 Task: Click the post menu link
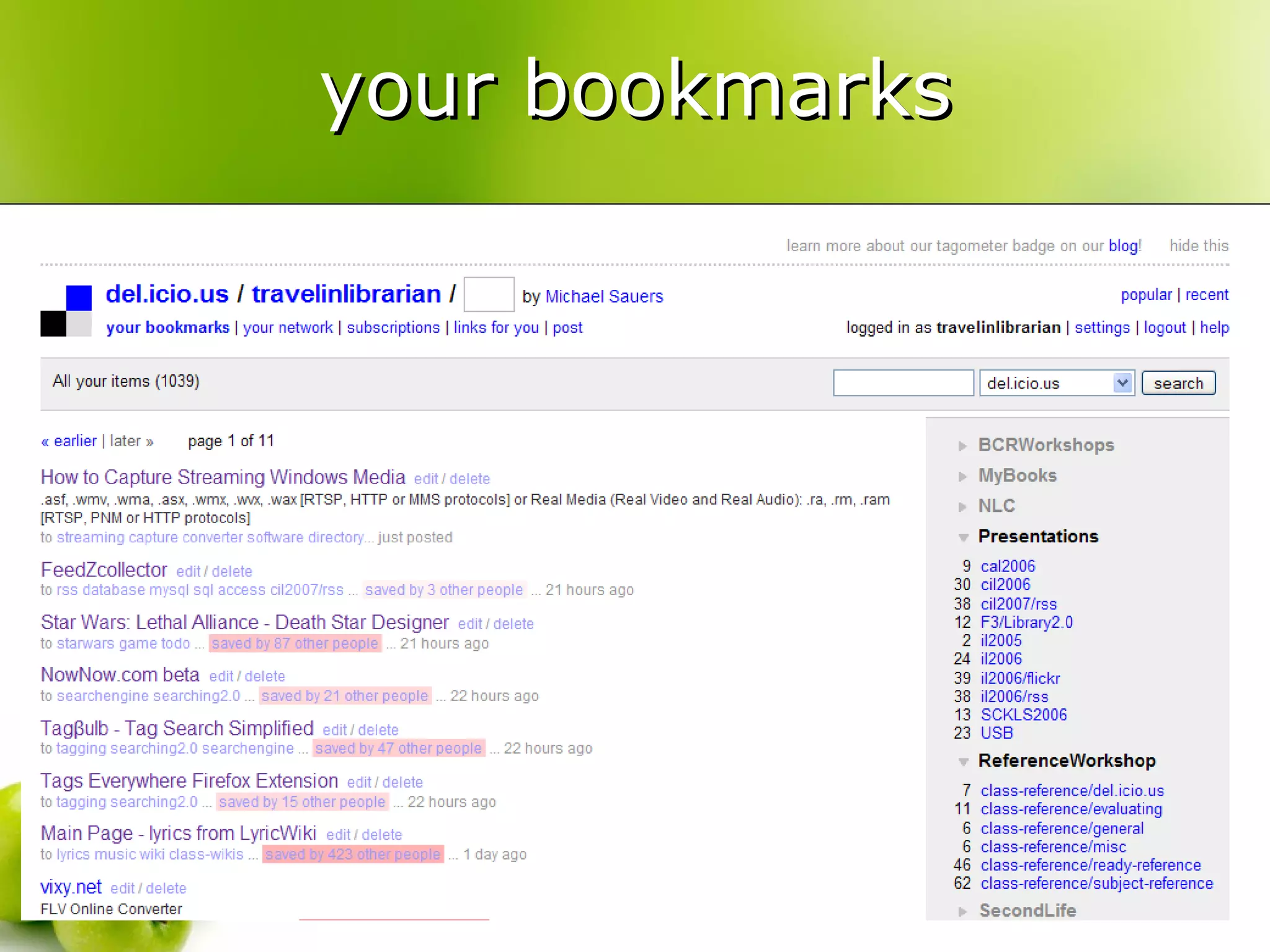coord(567,327)
